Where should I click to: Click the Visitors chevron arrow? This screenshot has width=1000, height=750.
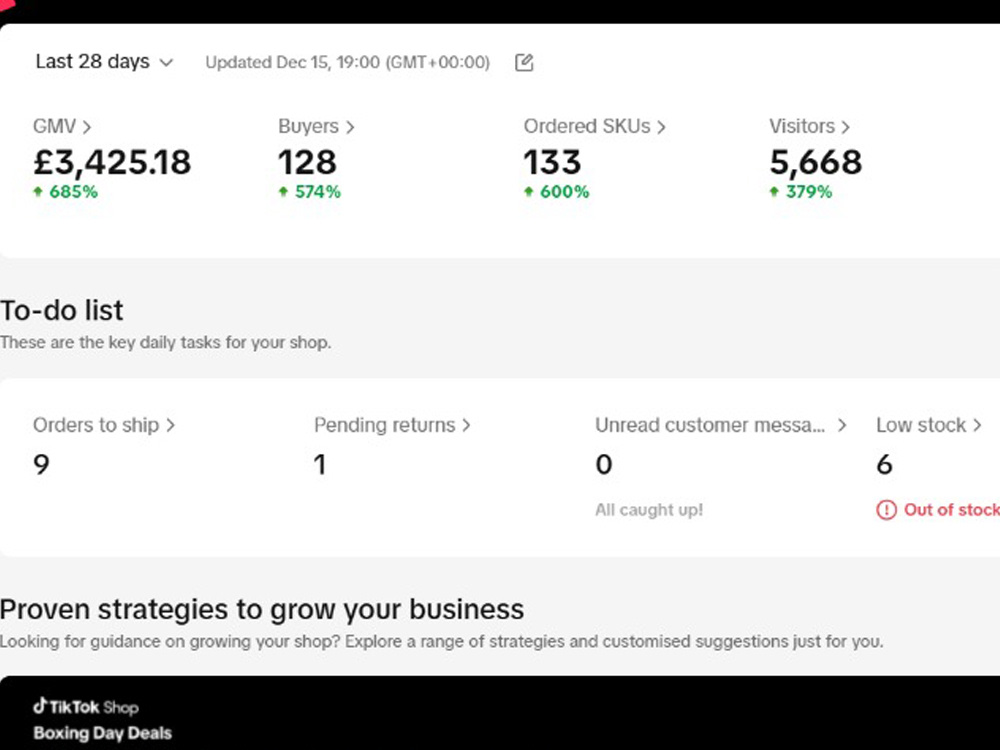pos(845,127)
